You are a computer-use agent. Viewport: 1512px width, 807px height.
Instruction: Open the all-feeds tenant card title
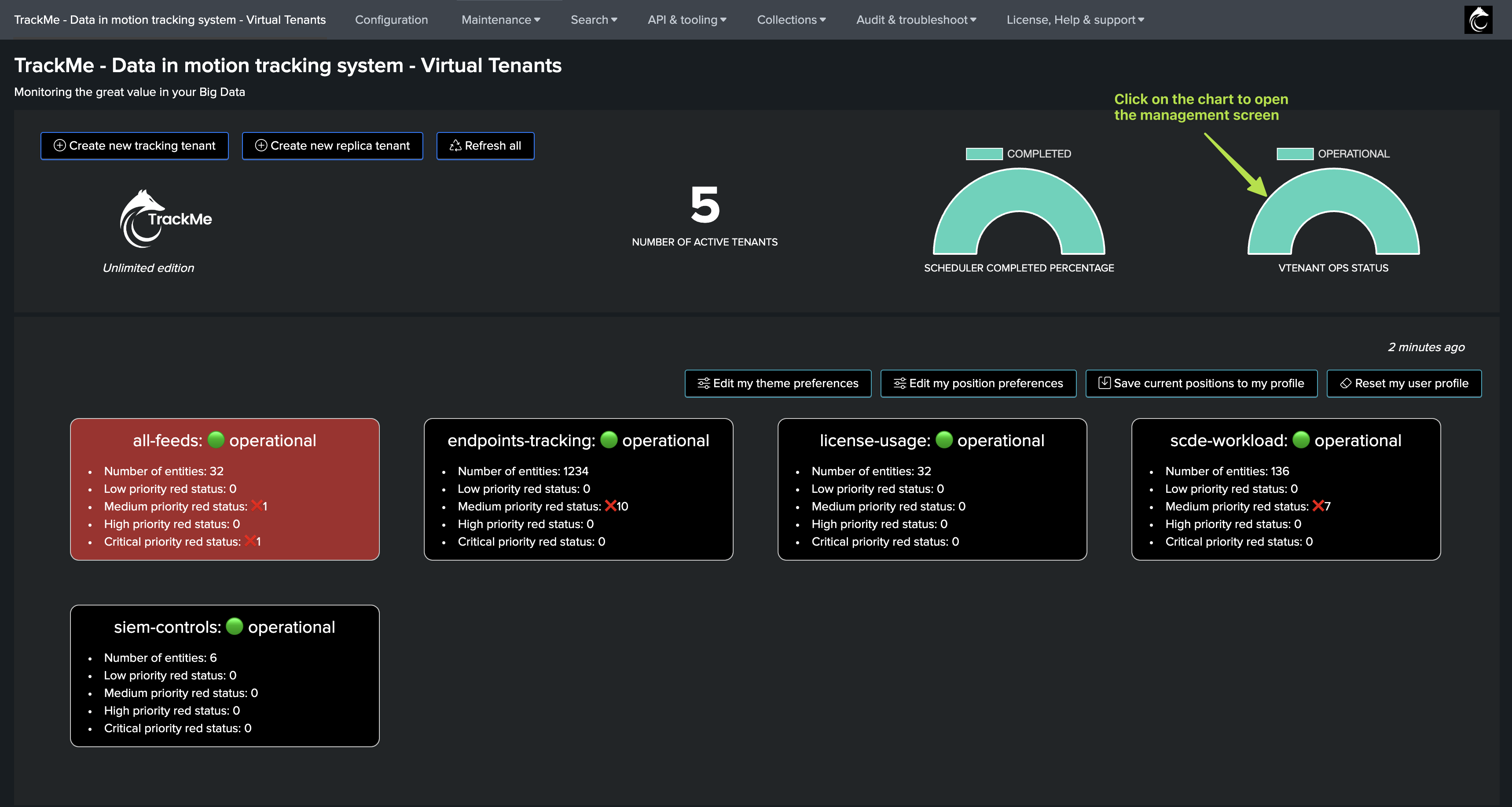pos(224,440)
